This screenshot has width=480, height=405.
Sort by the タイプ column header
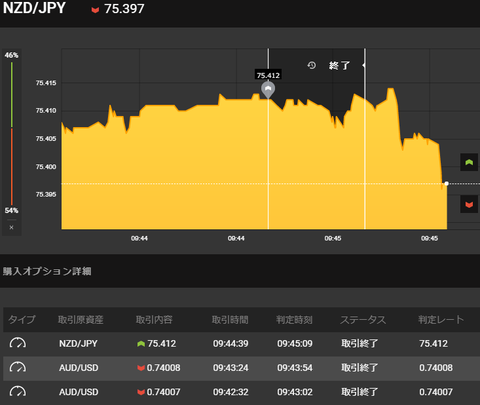(22, 319)
